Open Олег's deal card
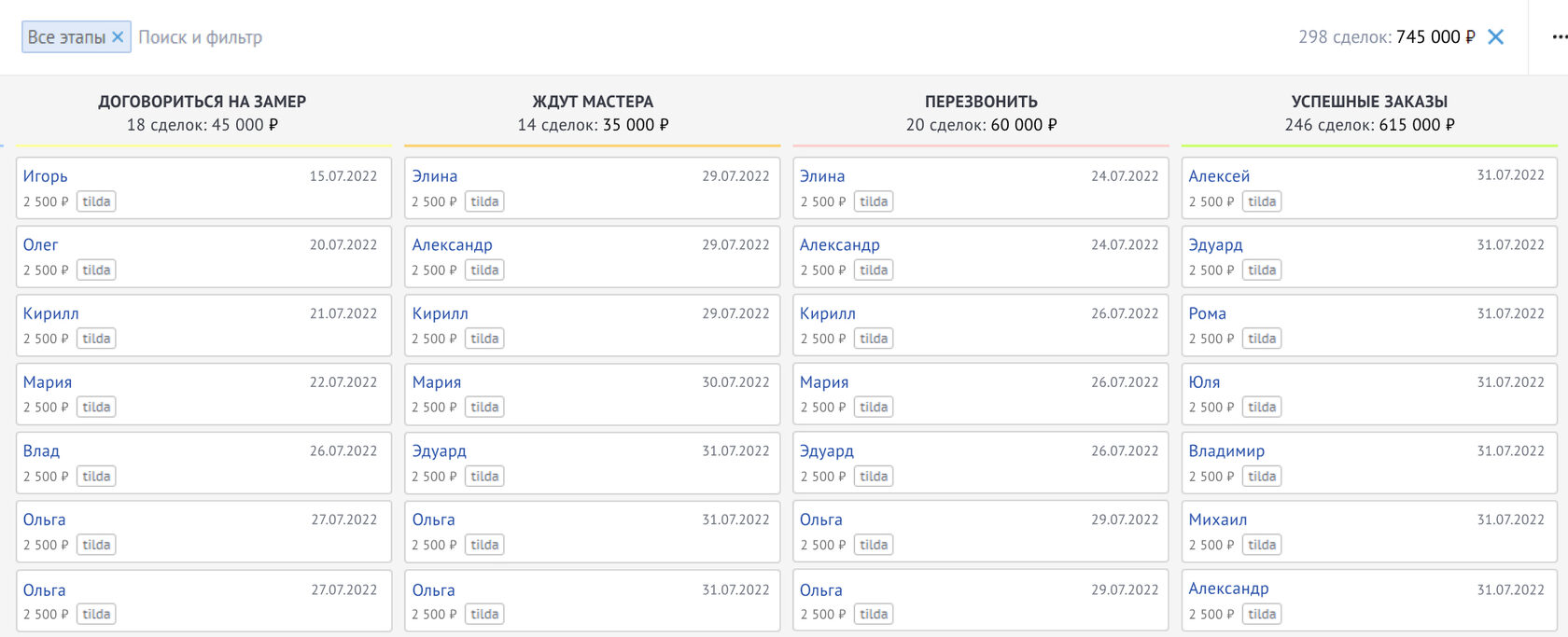The height and width of the screenshot is (637, 1568). [41, 245]
